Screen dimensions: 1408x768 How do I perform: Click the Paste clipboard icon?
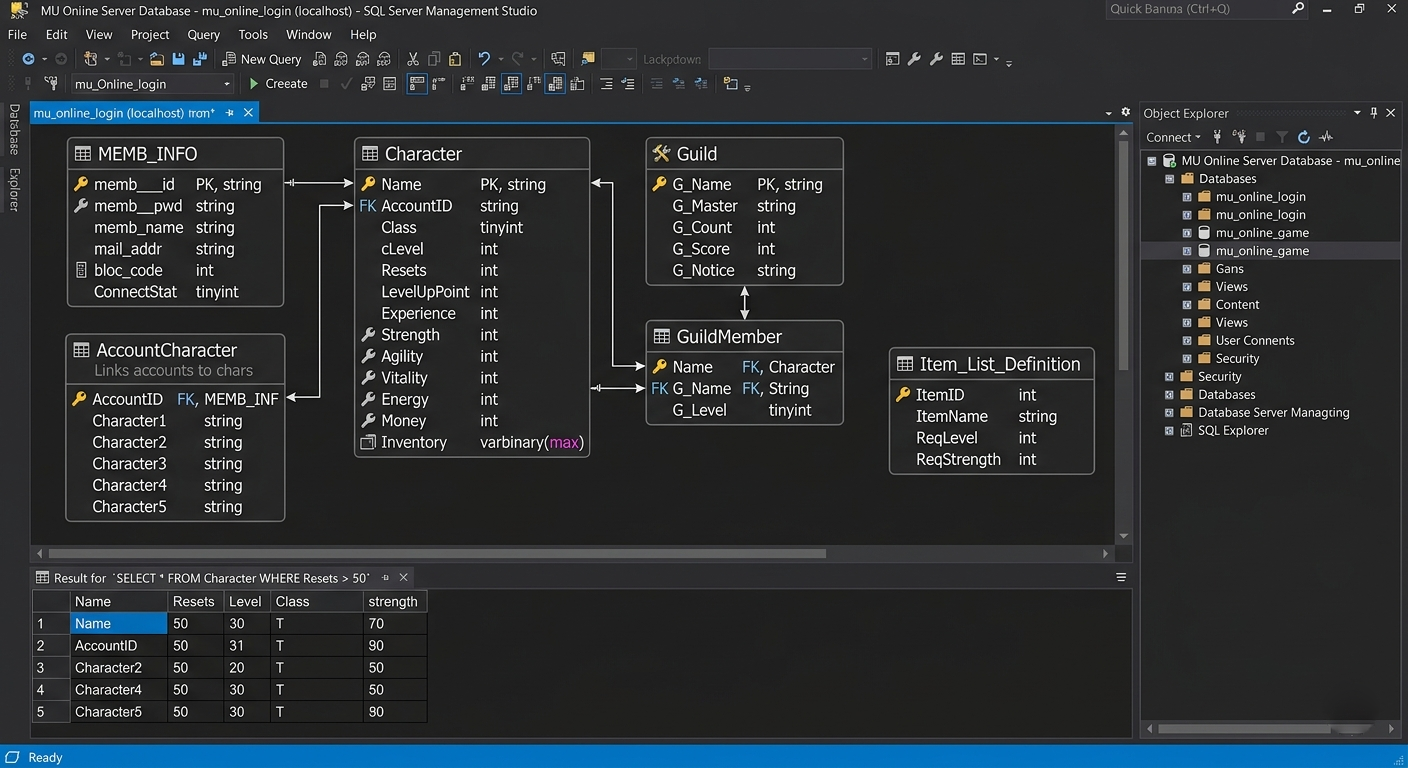tap(455, 59)
